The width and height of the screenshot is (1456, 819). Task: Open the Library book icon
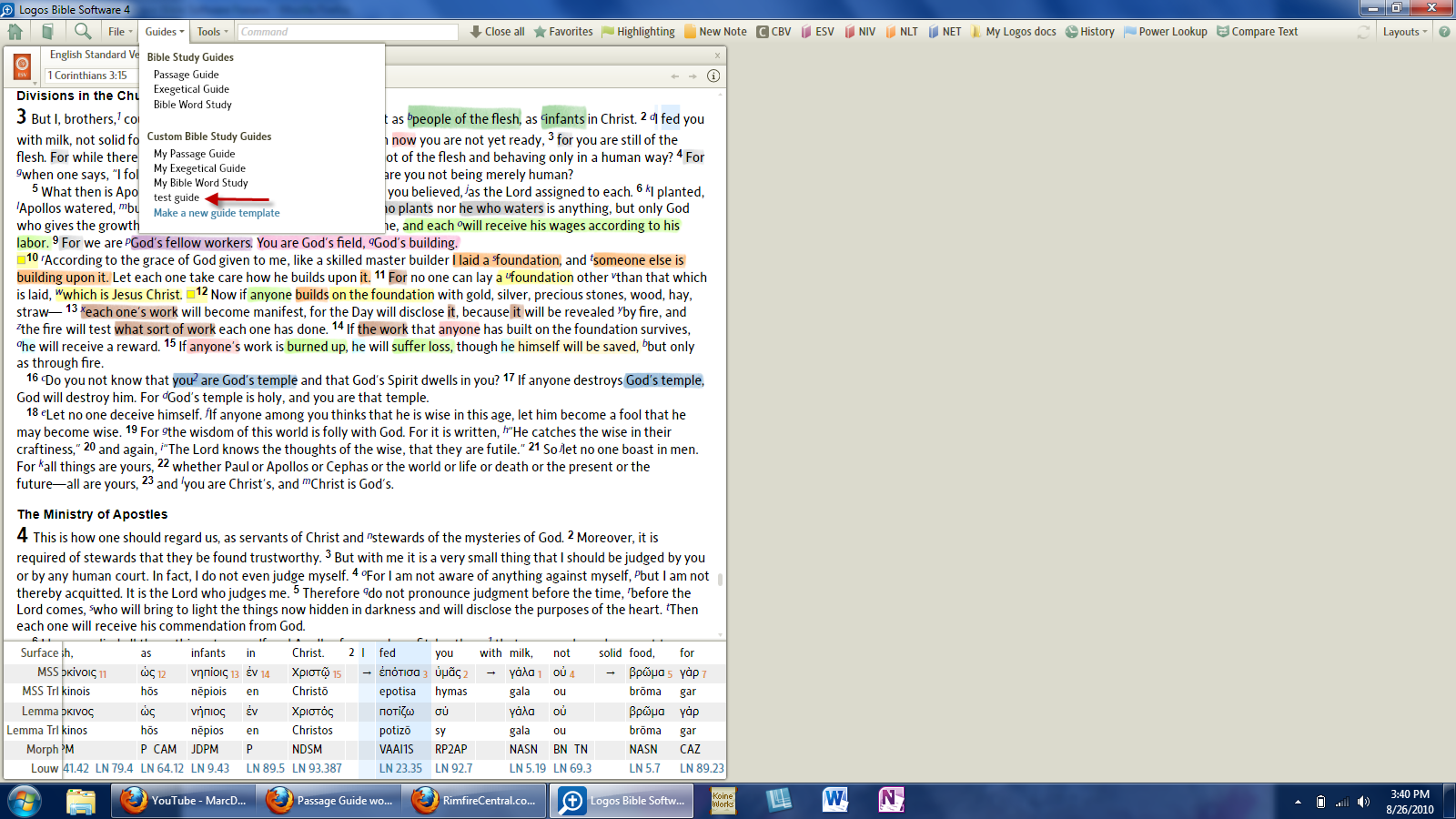[x=47, y=32]
